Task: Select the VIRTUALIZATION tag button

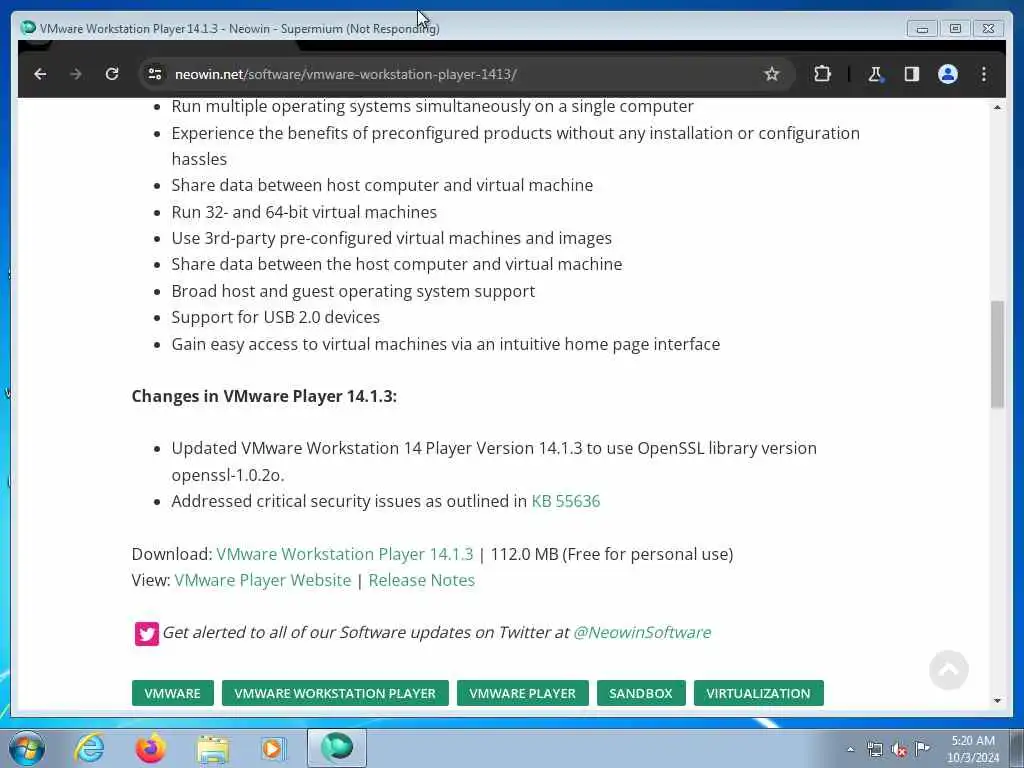Action: (x=758, y=693)
